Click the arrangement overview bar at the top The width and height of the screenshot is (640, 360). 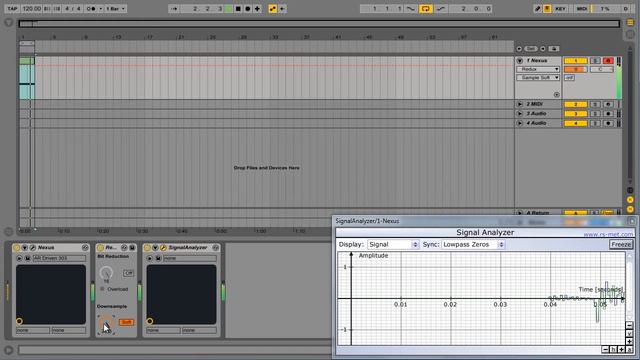(x=319, y=24)
